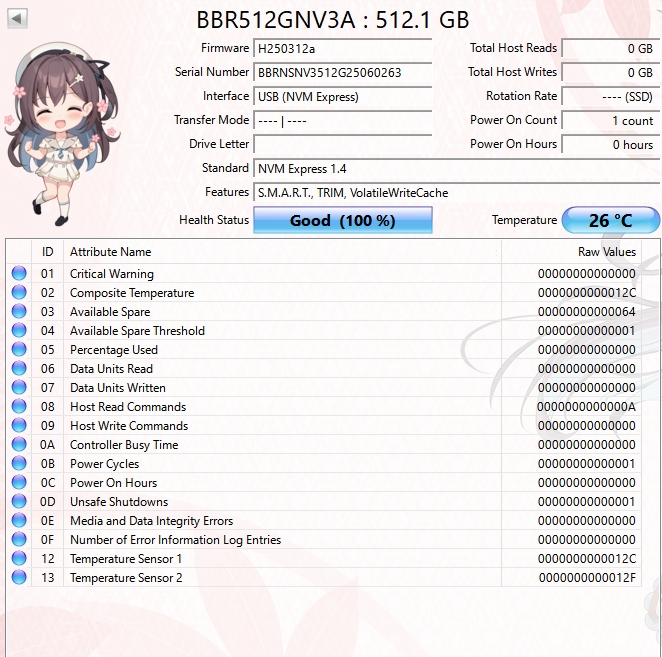Click raw value 000000000000A
Screen dimensions: 662x657
(x=586, y=407)
